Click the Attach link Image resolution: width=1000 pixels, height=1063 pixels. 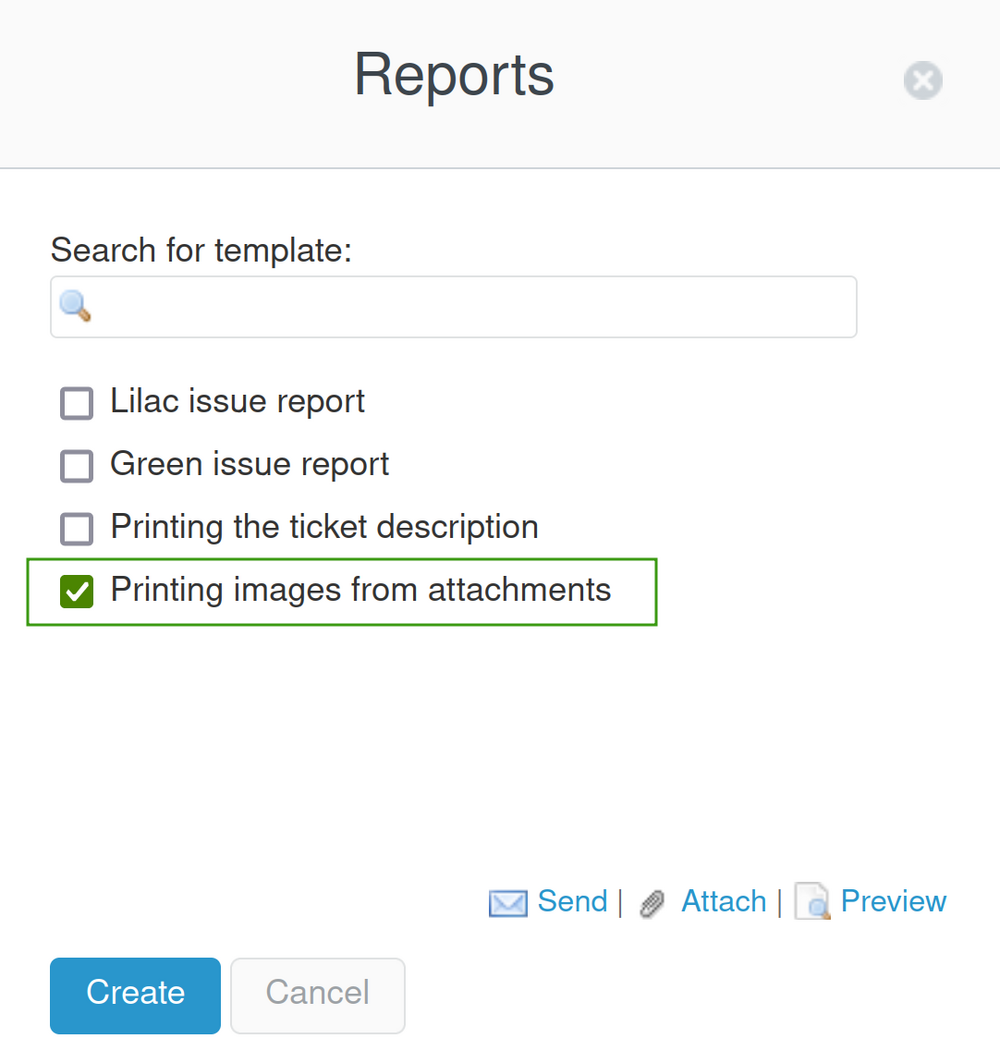(723, 901)
